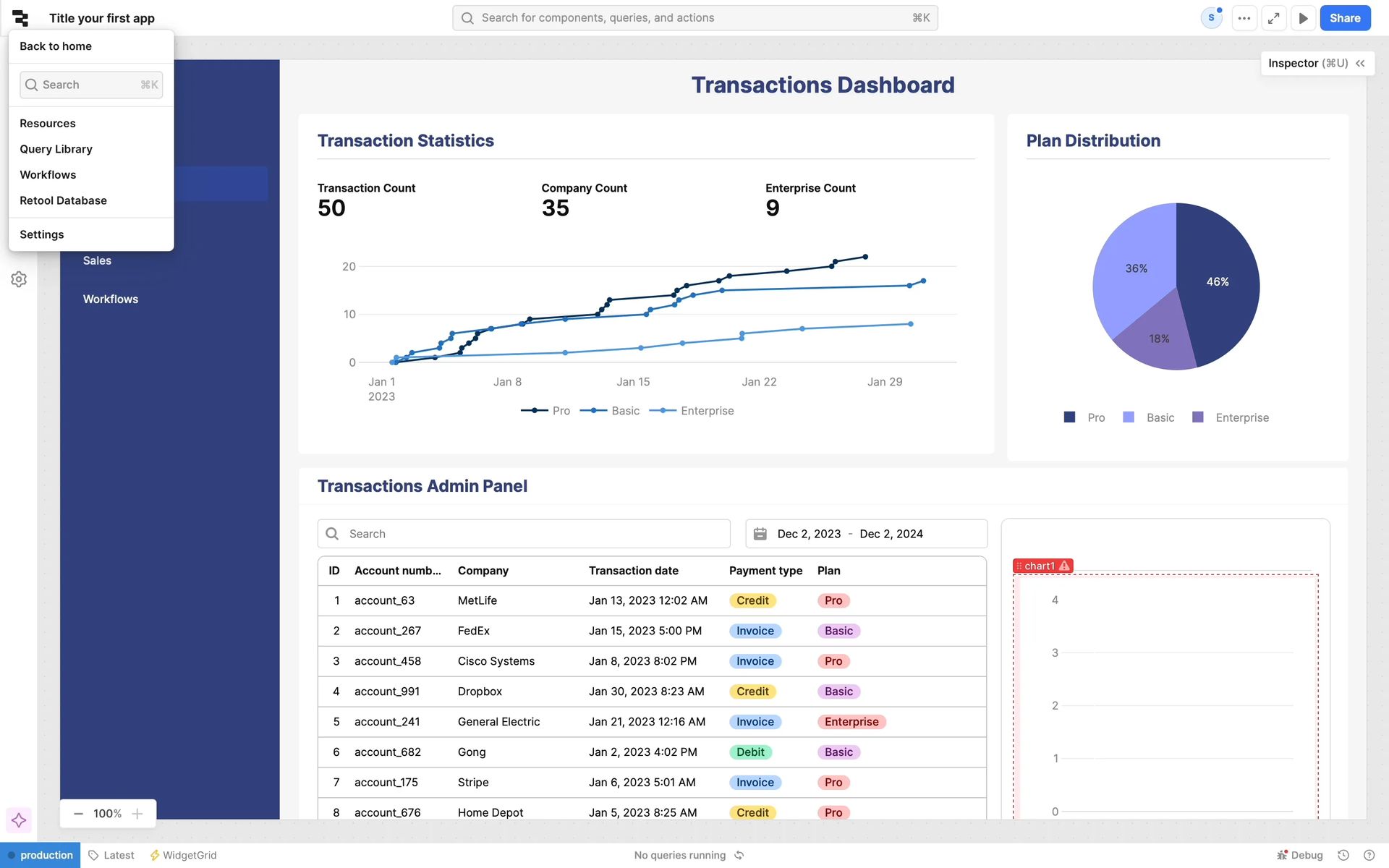This screenshot has height=868, width=1389.
Task: Click the Transaction Count value 50
Action: pyautogui.click(x=331, y=208)
